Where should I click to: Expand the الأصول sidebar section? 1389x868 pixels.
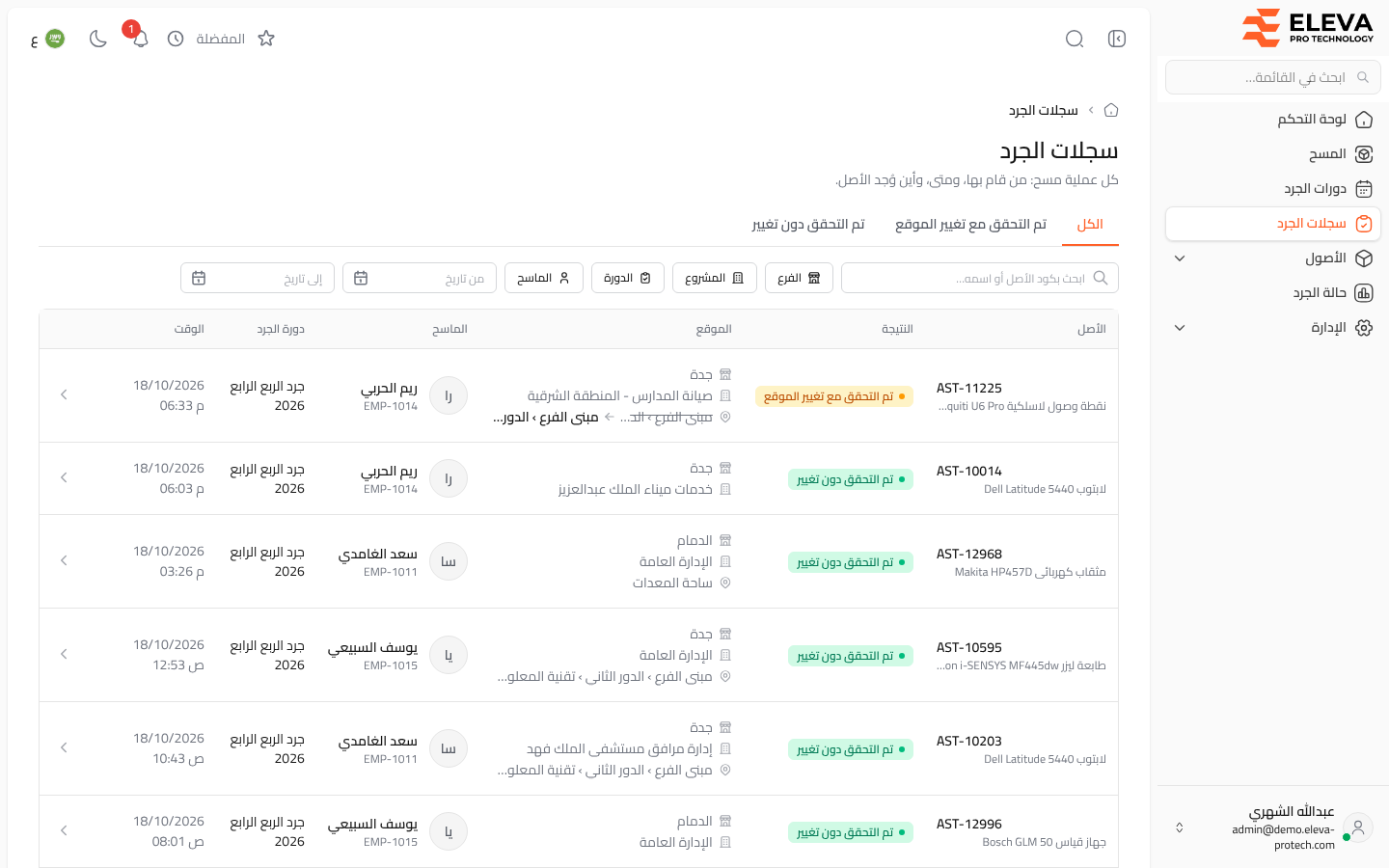(1273, 258)
